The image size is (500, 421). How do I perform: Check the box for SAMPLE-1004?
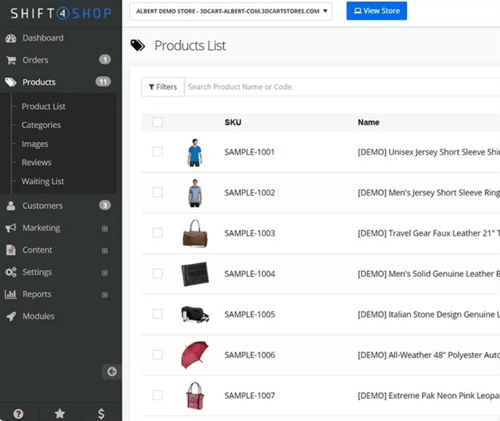point(158,273)
